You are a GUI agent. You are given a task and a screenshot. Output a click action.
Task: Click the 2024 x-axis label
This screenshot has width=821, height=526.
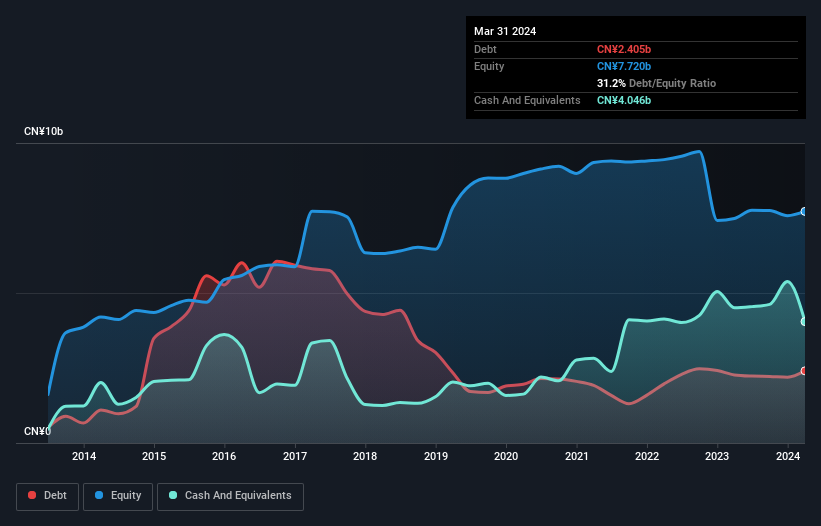click(x=787, y=456)
